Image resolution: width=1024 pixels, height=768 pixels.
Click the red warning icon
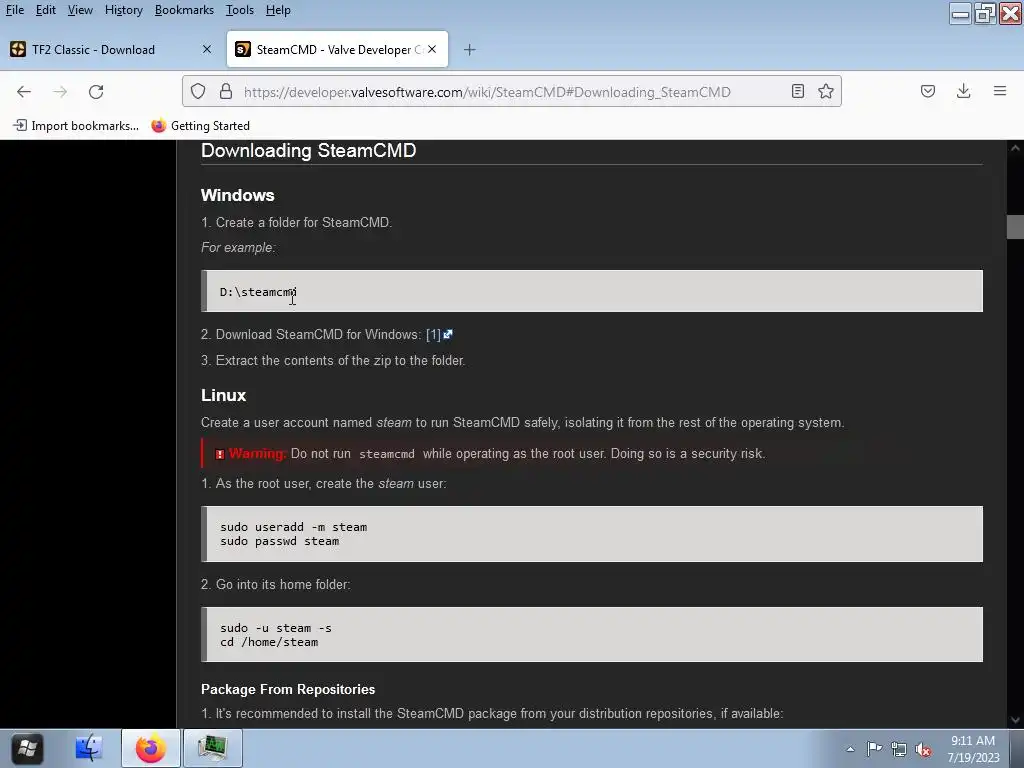pos(220,454)
